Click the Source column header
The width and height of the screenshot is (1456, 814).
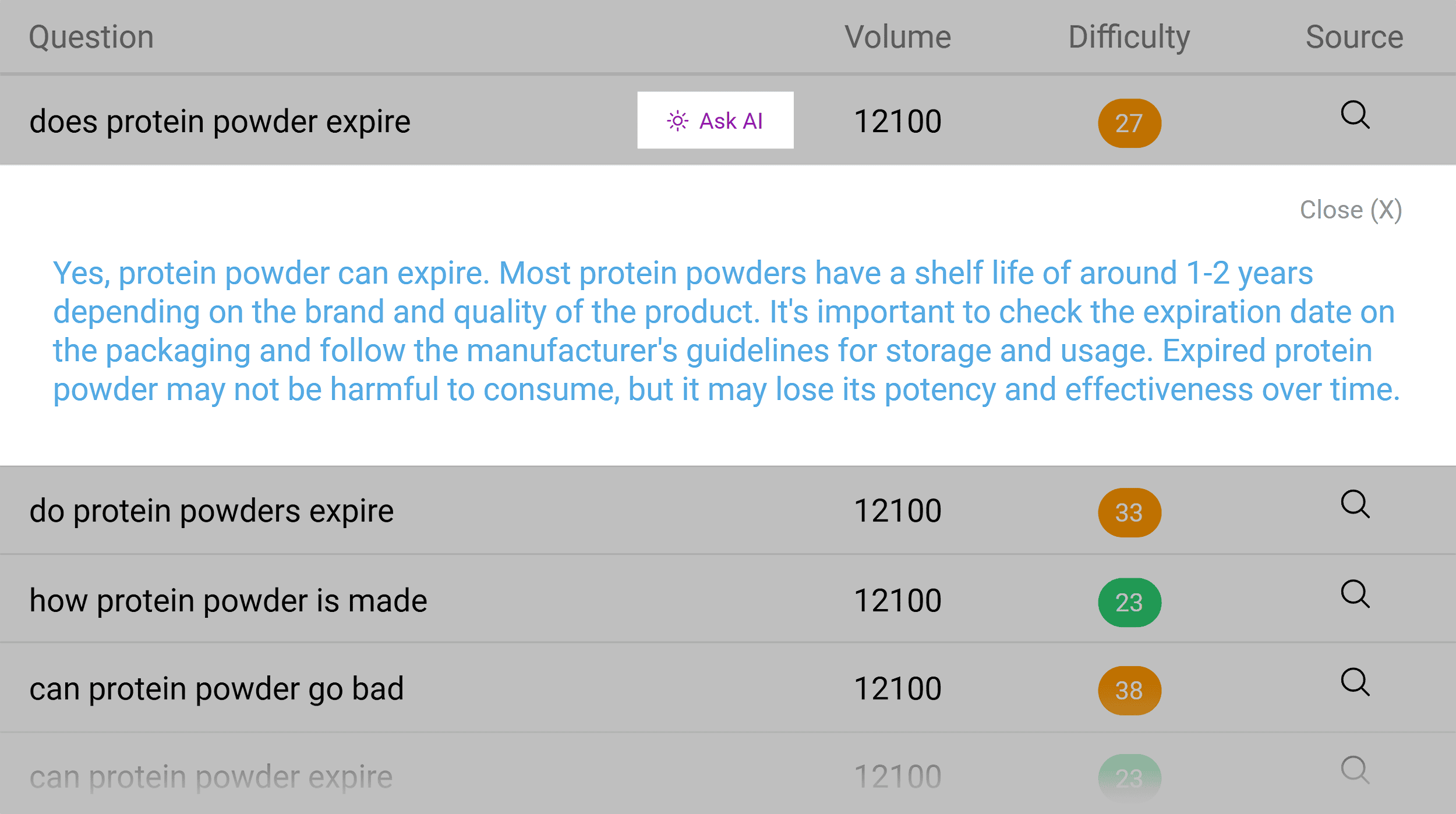1354,37
